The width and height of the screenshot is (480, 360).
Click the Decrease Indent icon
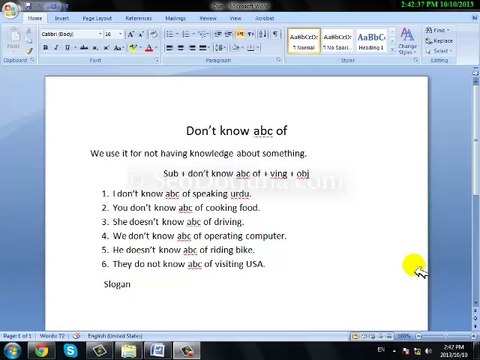(218, 34)
